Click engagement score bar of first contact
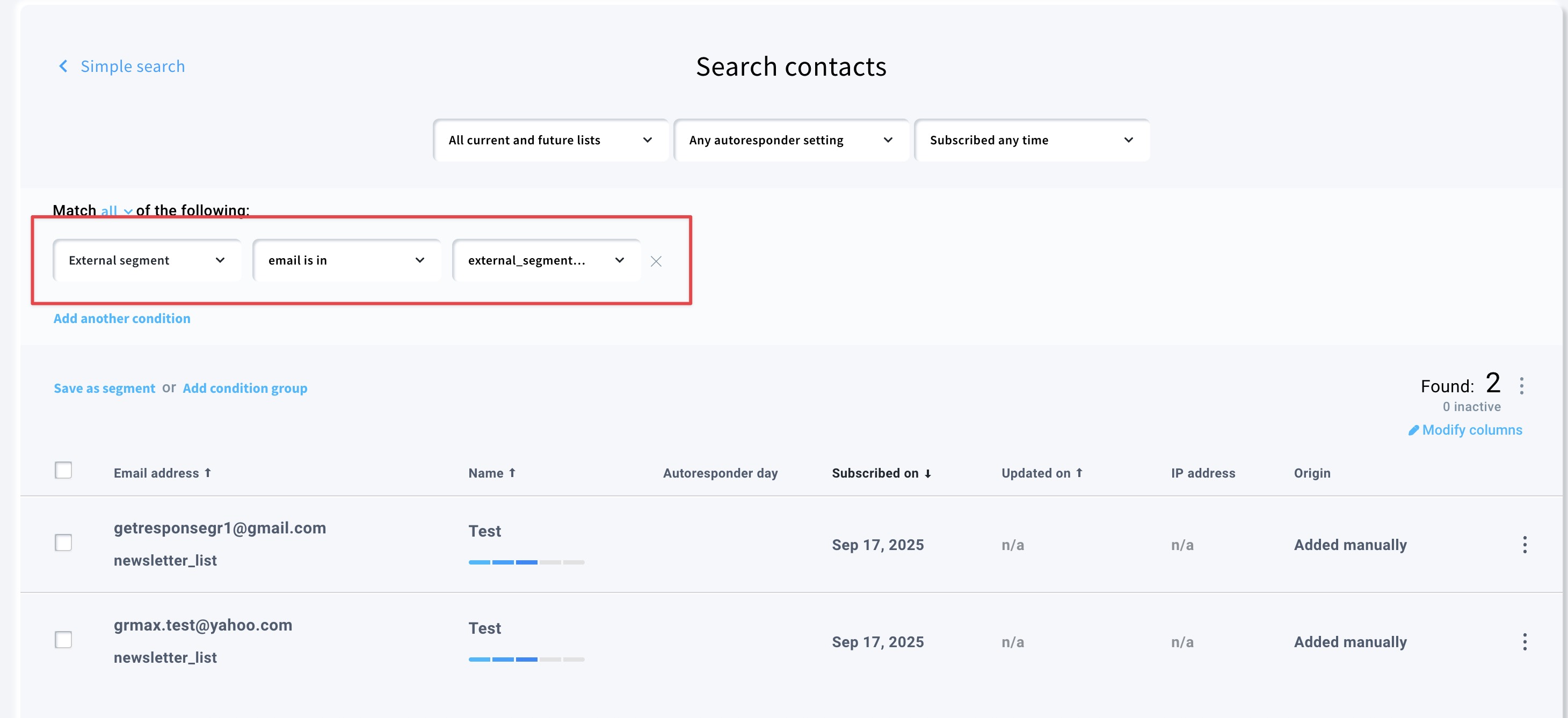The width and height of the screenshot is (1568, 718). pyautogui.click(x=526, y=562)
